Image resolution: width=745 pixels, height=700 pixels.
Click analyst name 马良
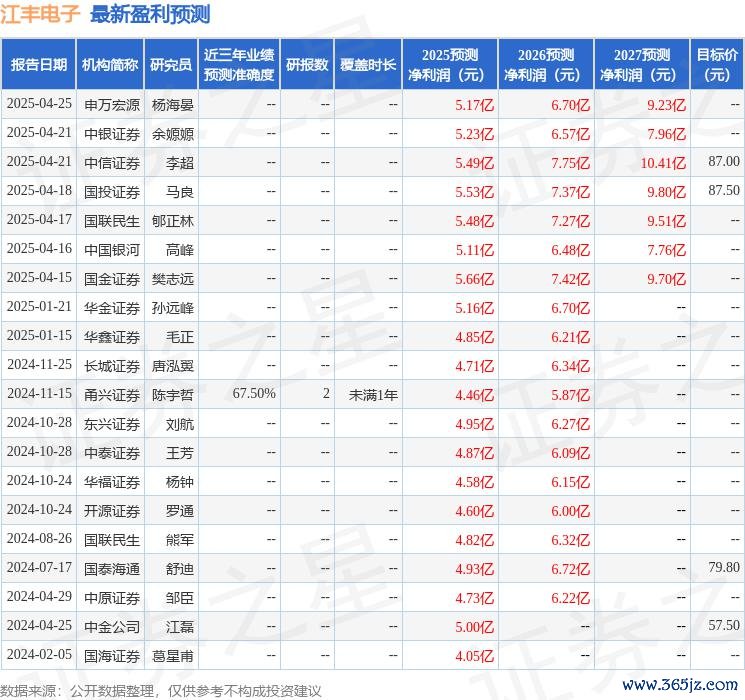tap(180, 192)
